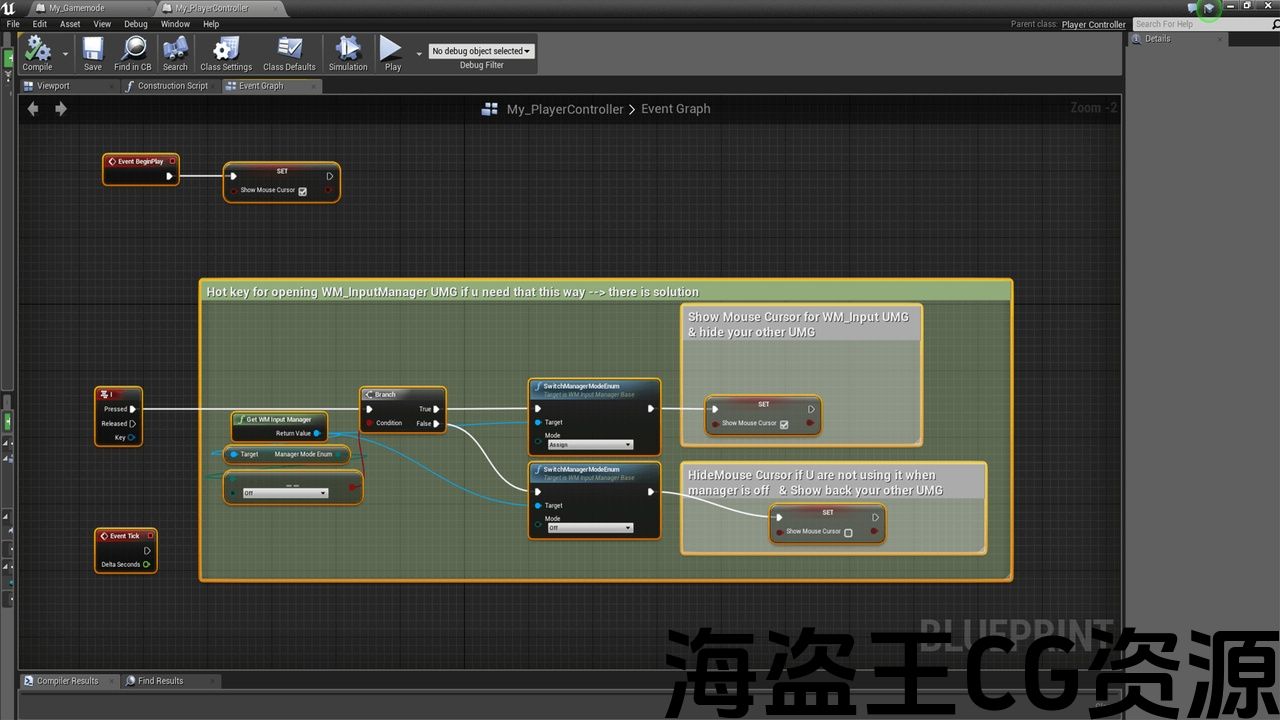Click the Search binoculars icon
The height and width of the screenshot is (720, 1280).
175,51
